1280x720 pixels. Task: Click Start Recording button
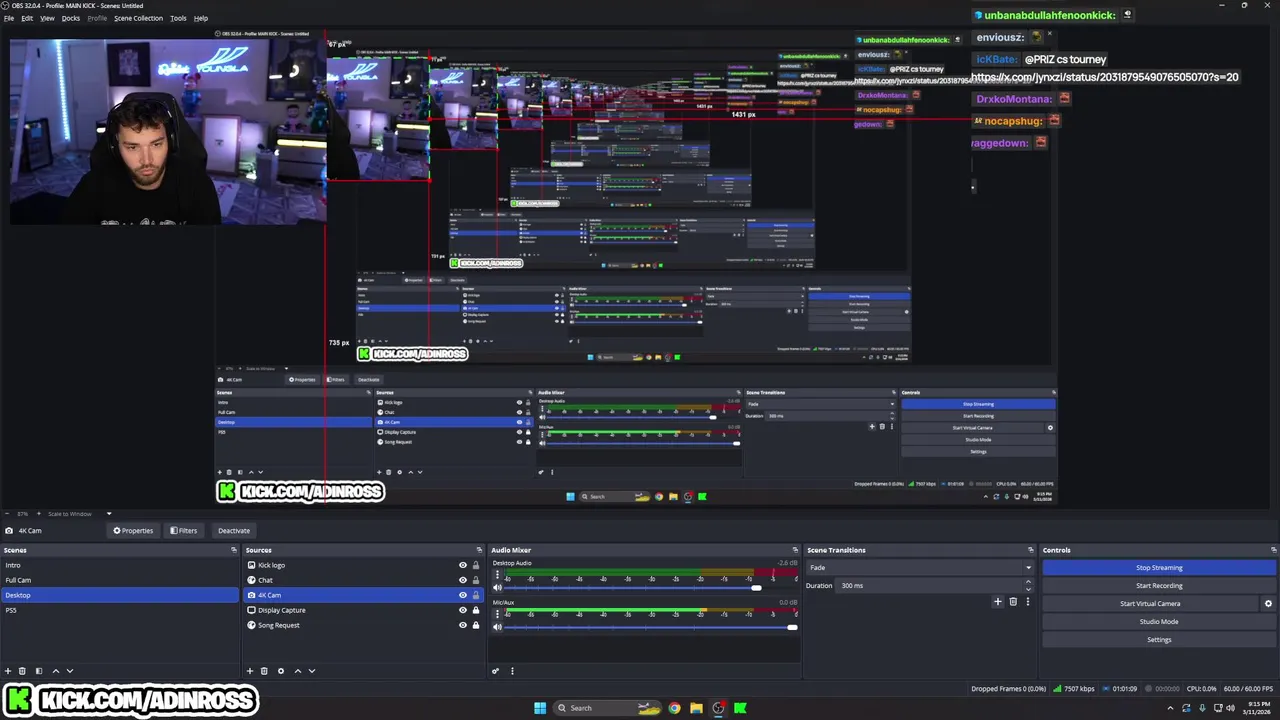(x=1159, y=586)
